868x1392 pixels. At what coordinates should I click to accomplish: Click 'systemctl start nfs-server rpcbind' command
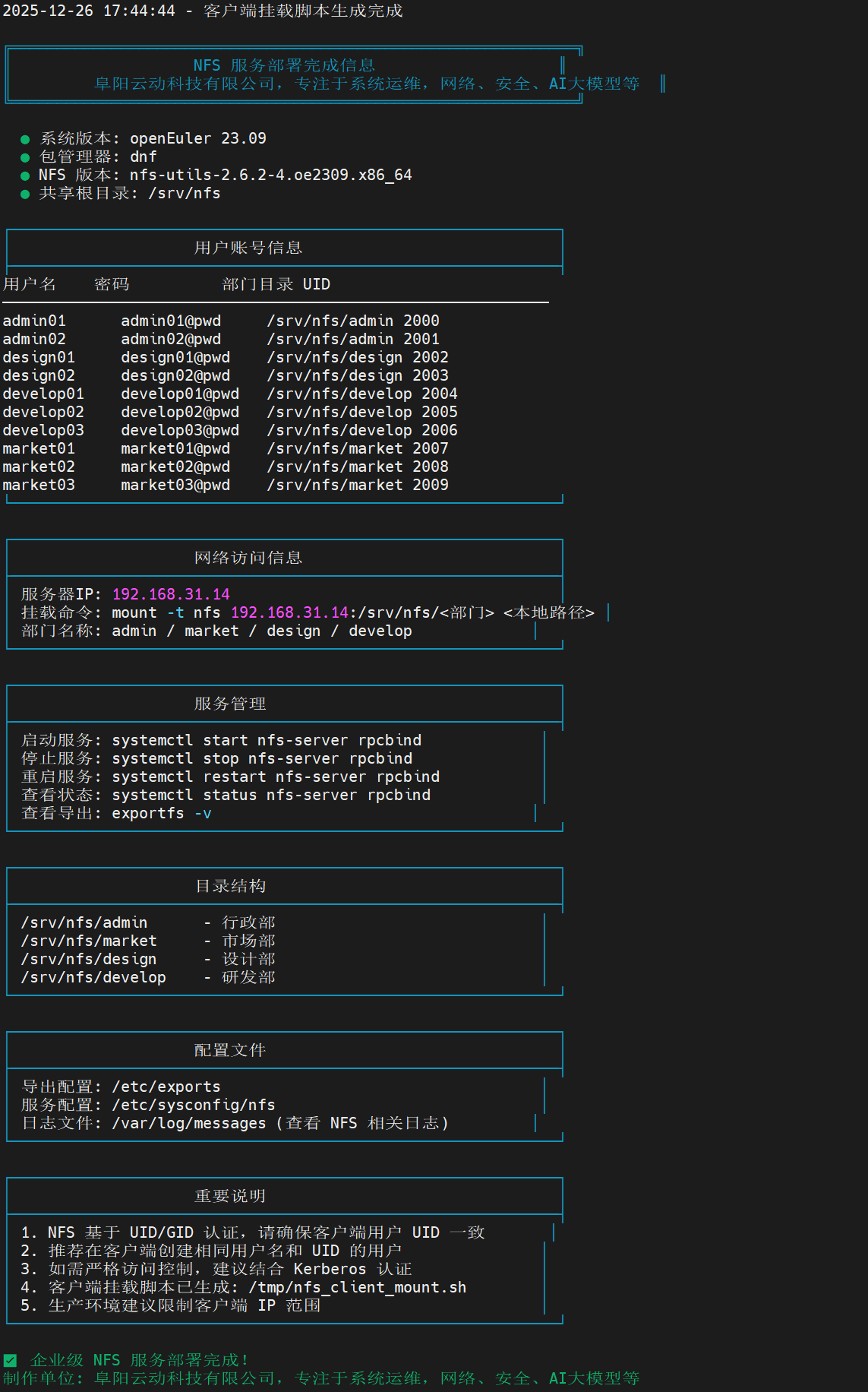[267, 740]
